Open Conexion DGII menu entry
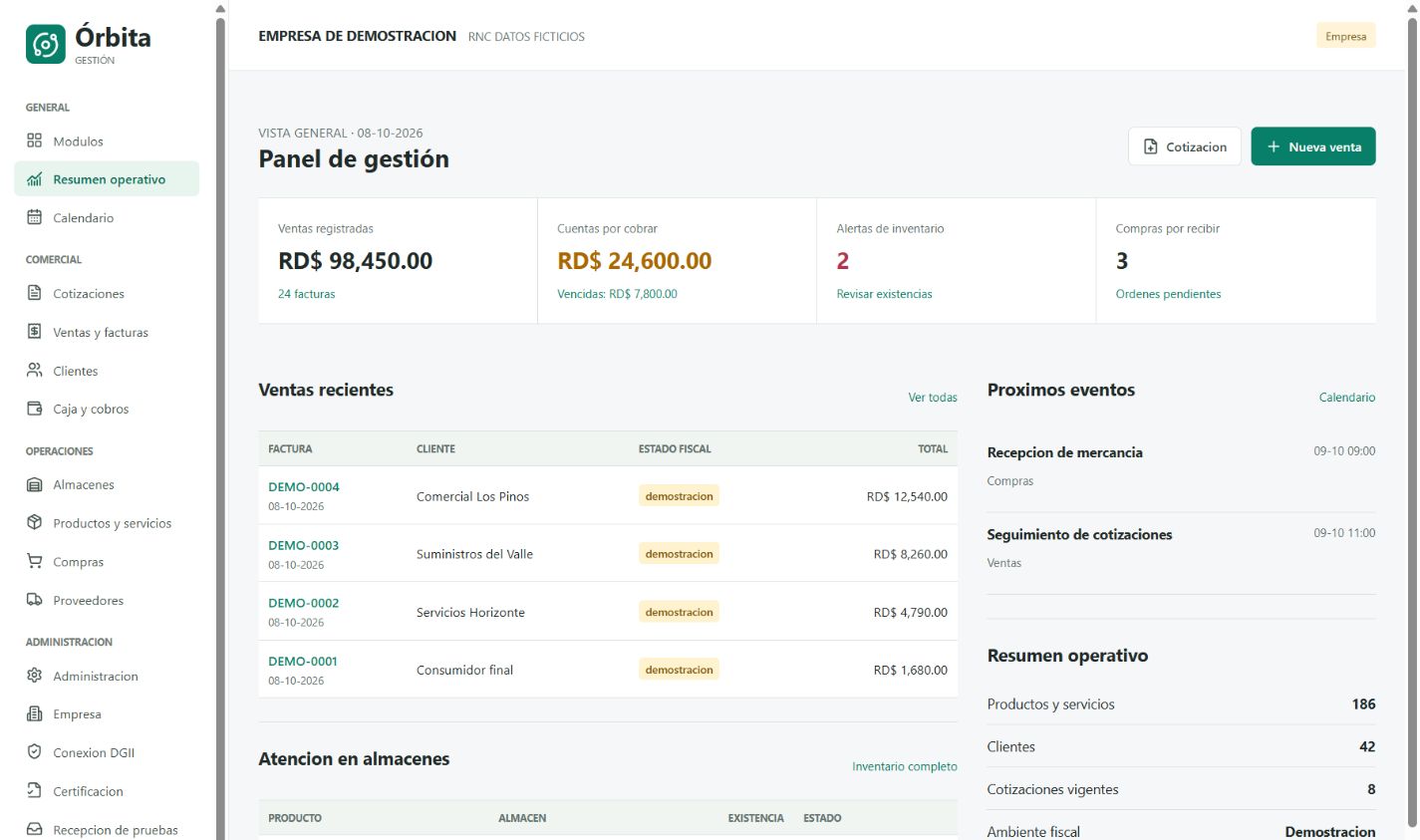The image size is (1420, 840). [107, 753]
